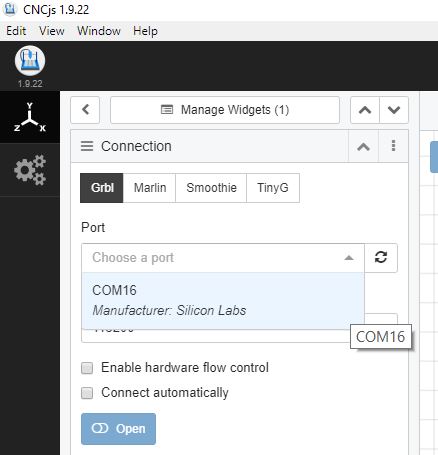Select the TinyG controller tab

coord(273,188)
